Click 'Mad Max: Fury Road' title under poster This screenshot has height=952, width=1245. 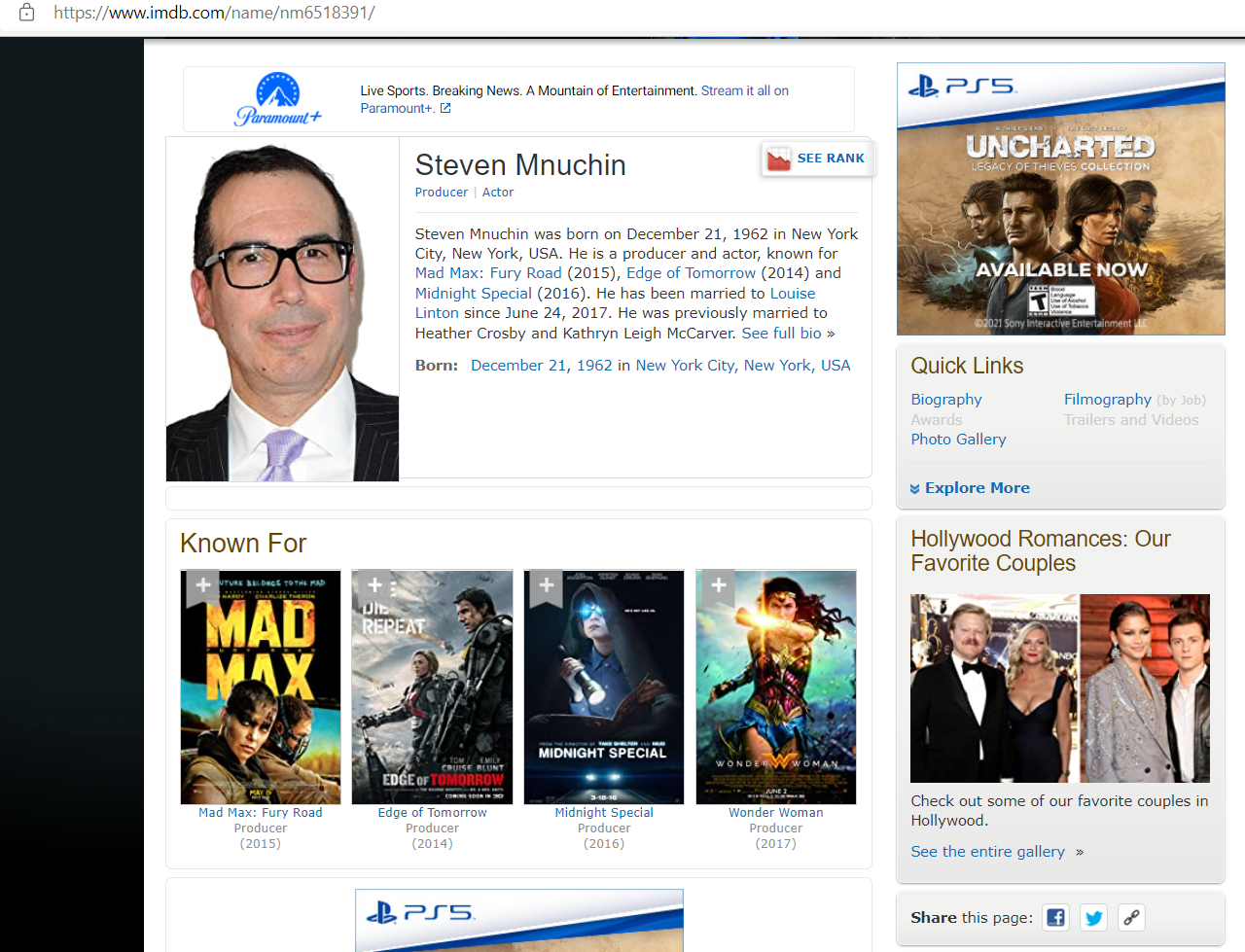[261, 813]
